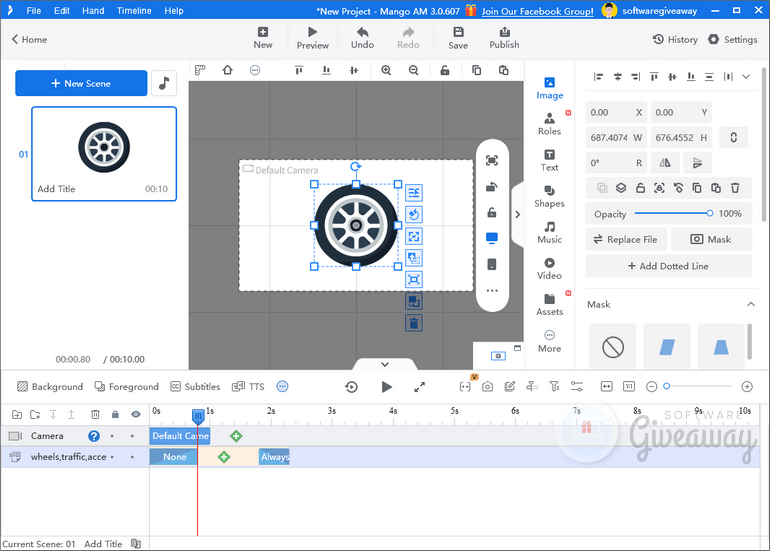The image size is (770, 551).
Task: Open the Timeline menu
Action: 133,11
